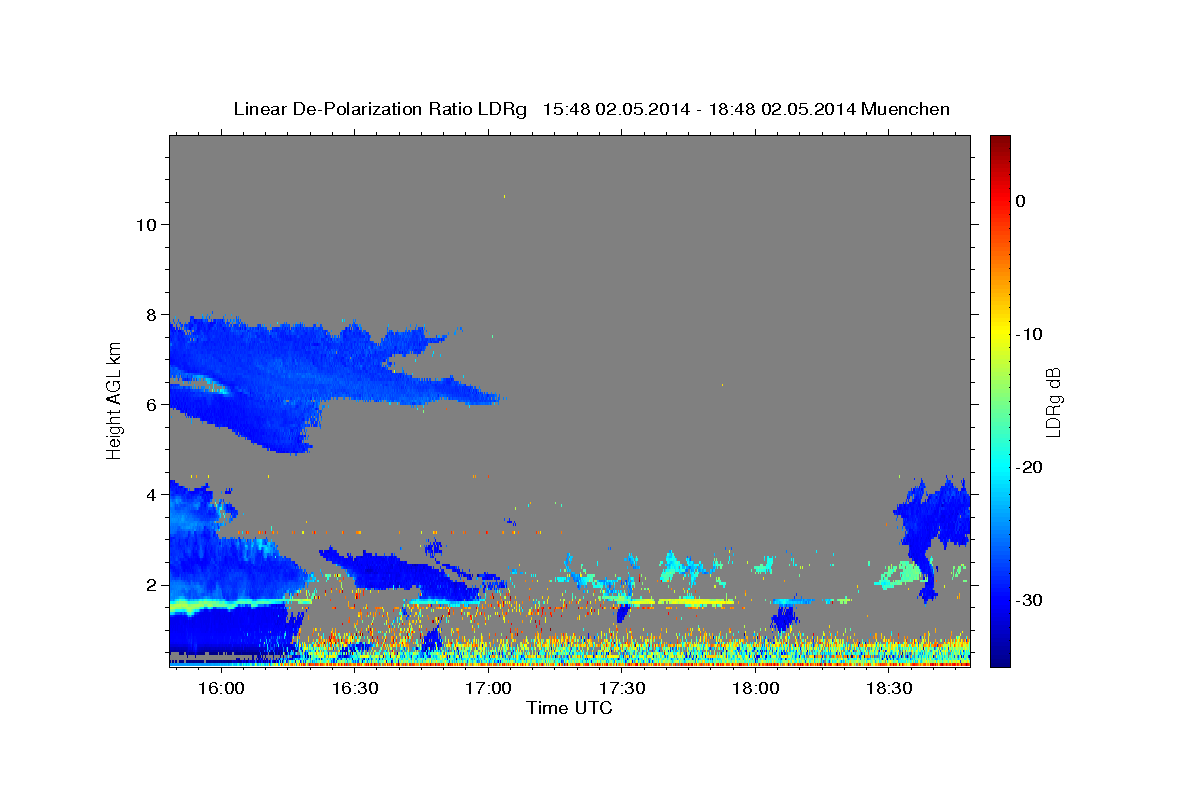Select the 16:30 time tick label
The width and height of the screenshot is (1200, 800).
point(355,688)
